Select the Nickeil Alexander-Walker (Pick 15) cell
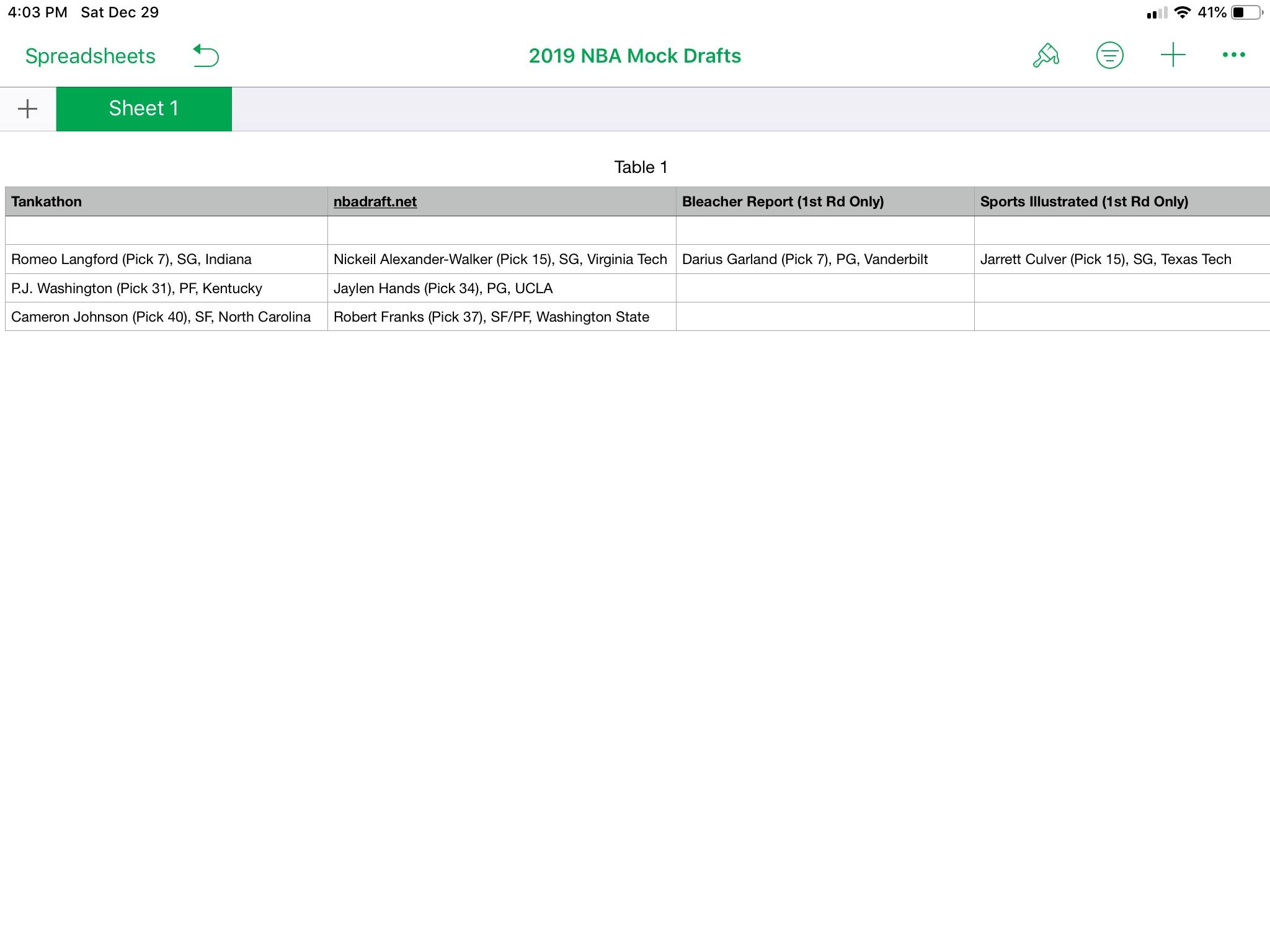This screenshot has width=1270, height=952. coord(502,259)
